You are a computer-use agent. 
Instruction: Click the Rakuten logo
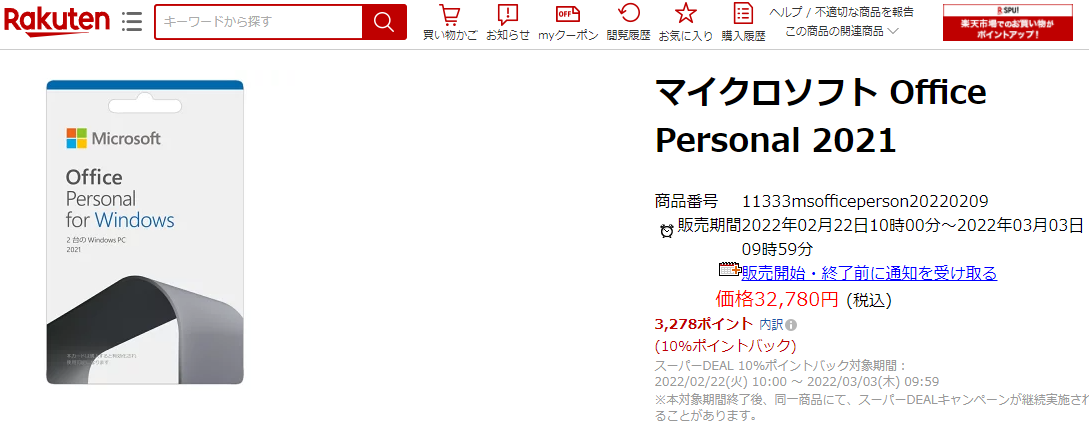tap(56, 22)
